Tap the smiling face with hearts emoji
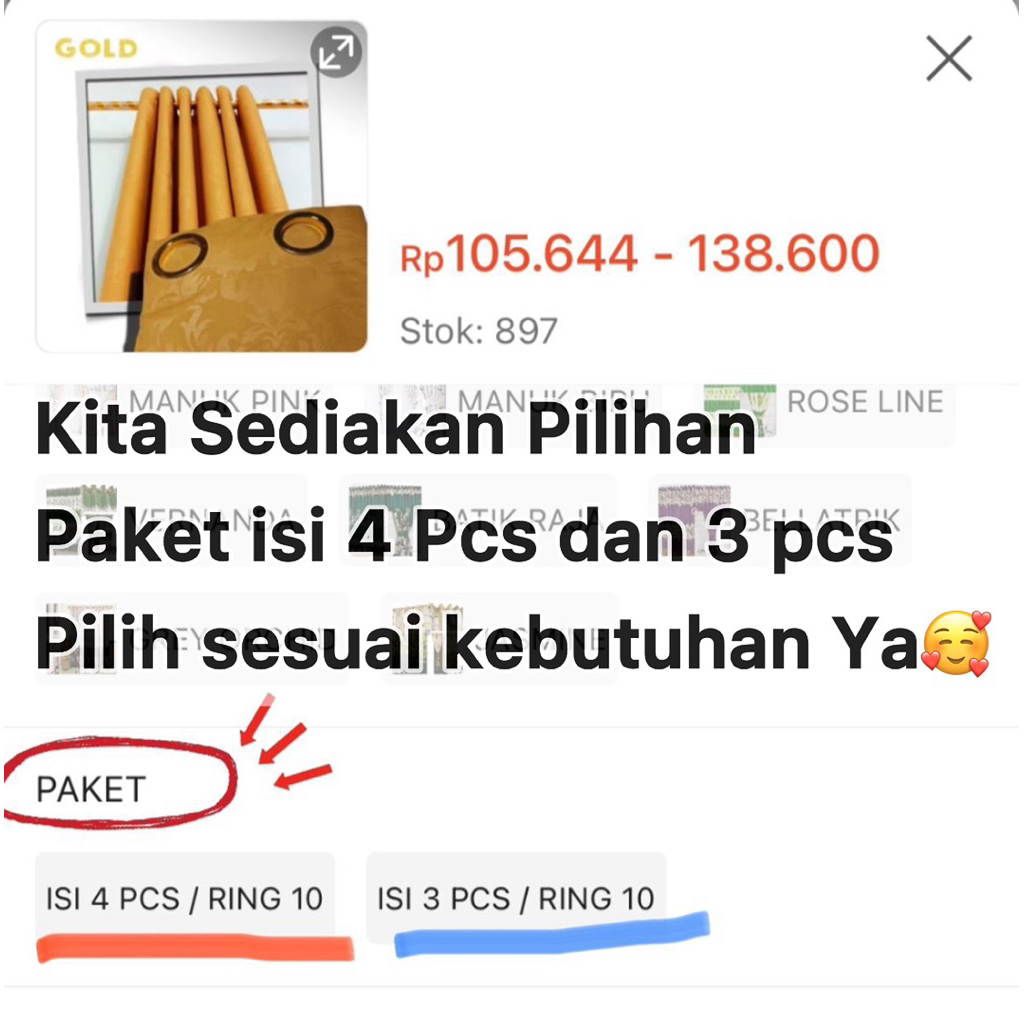The image size is (1024, 1024). point(955,643)
